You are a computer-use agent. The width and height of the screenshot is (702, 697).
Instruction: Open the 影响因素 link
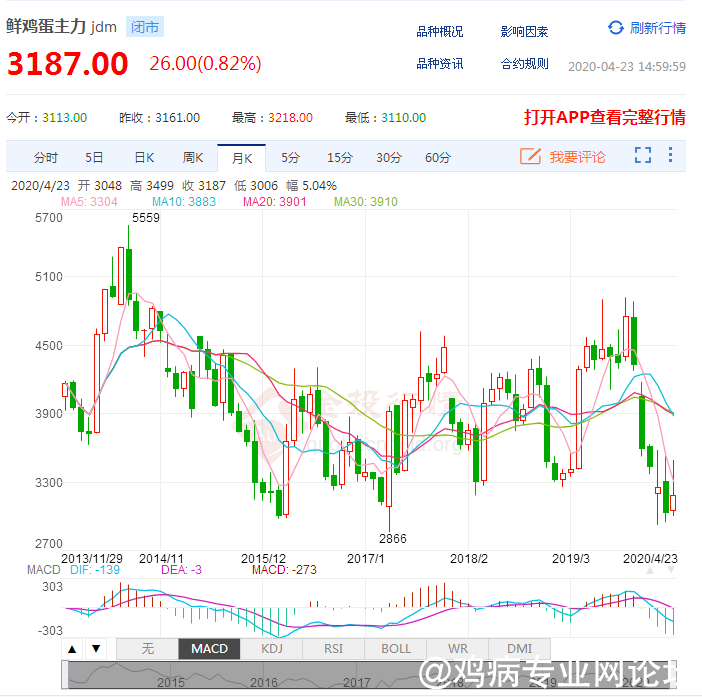click(x=524, y=32)
